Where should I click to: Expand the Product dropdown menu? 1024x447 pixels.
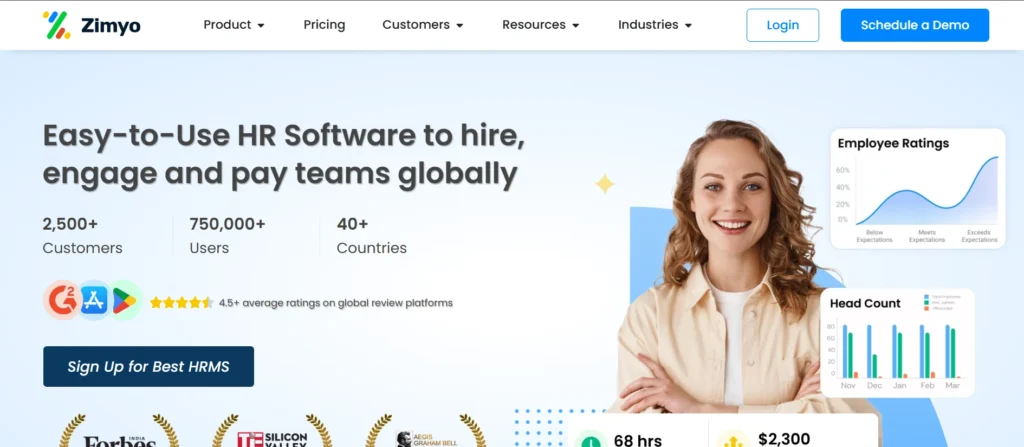point(234,25)
